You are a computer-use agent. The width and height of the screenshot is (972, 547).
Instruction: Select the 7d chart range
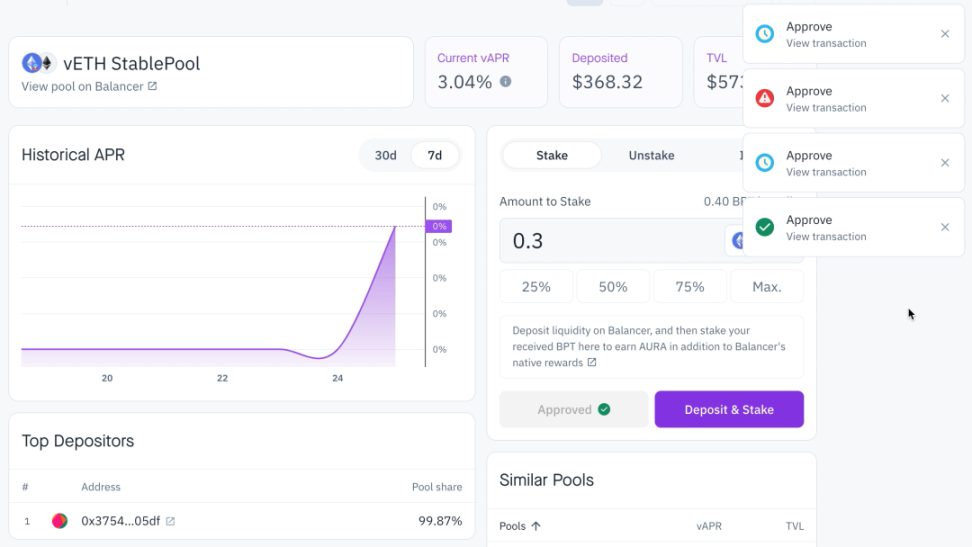(x=435, y=155)
